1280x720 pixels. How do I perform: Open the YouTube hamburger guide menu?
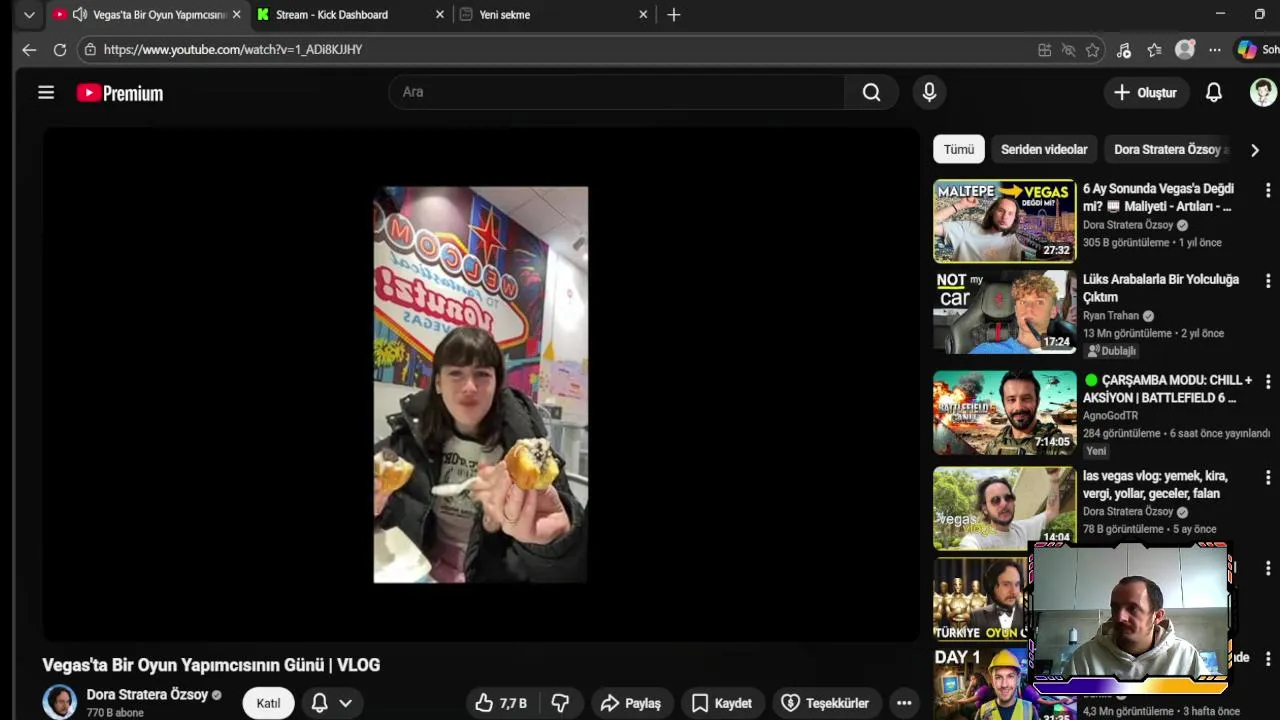pos(46,93)
